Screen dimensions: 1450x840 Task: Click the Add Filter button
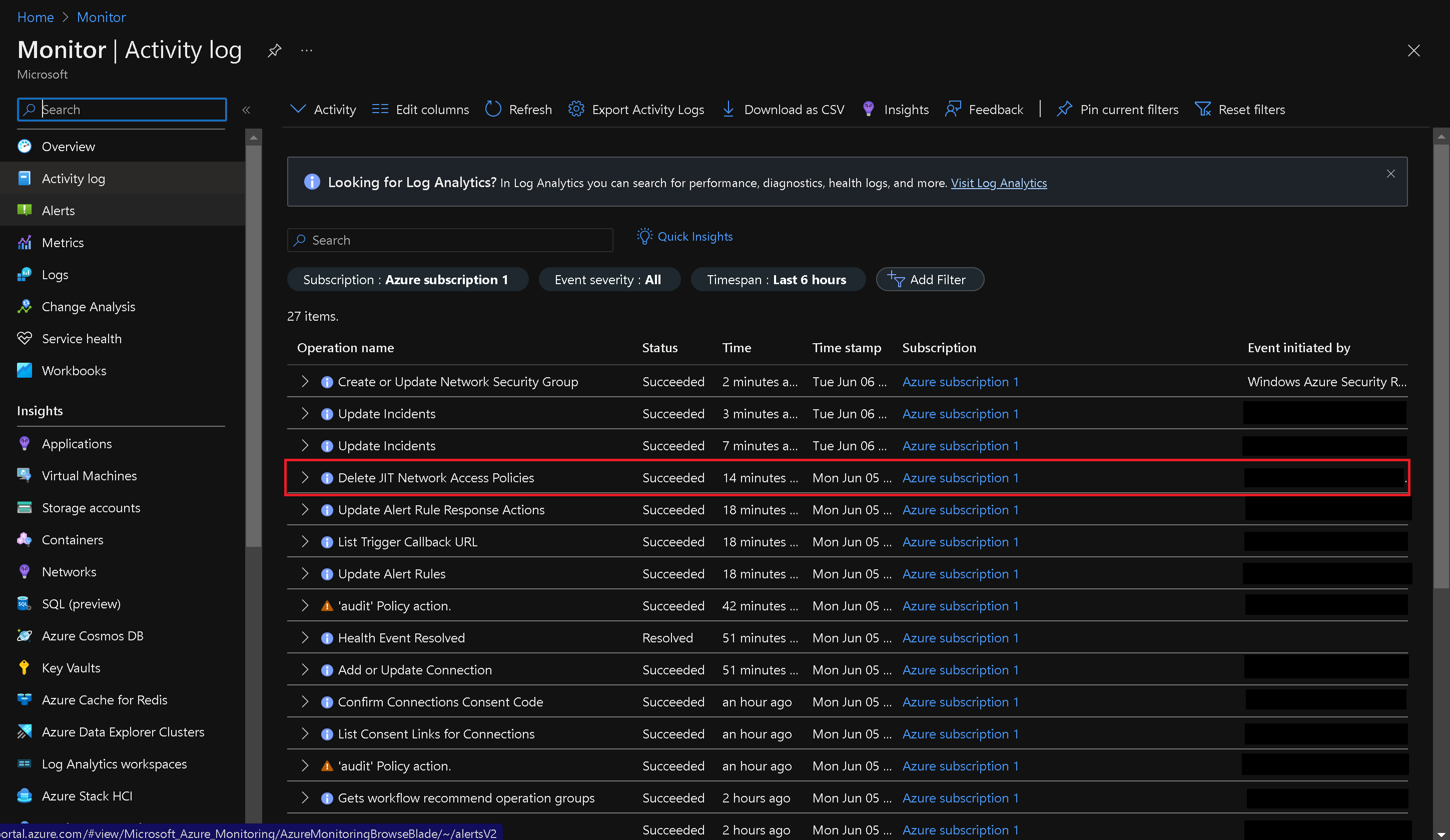928,279
